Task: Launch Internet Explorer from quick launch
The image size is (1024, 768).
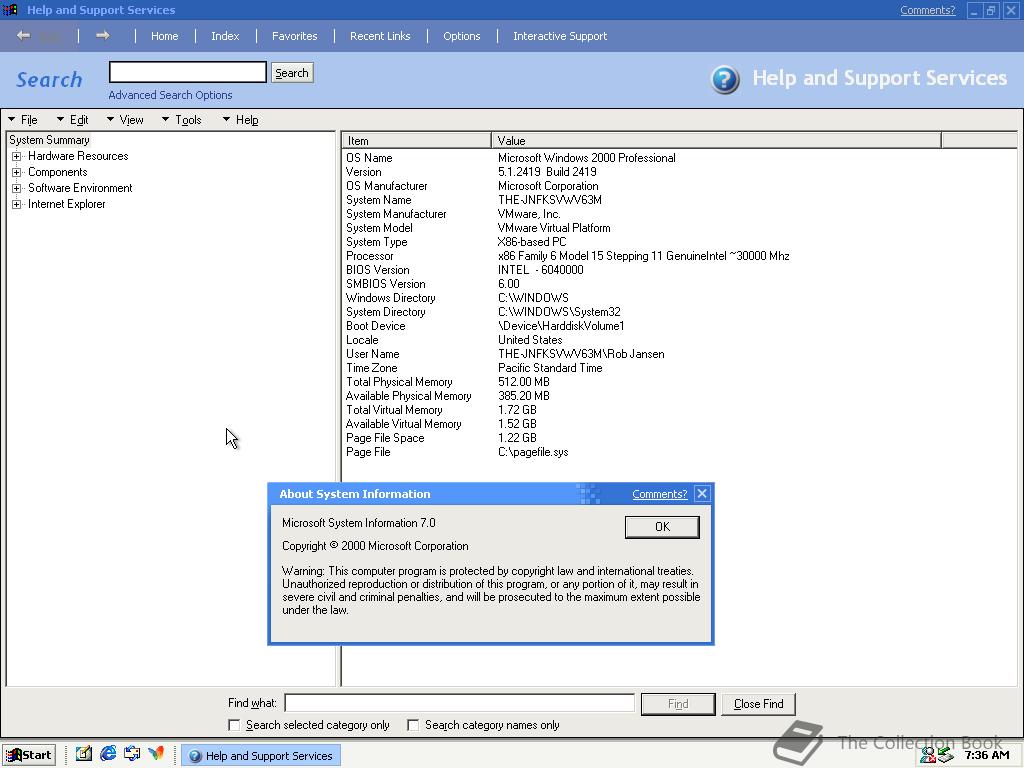Action: [108, 754]
